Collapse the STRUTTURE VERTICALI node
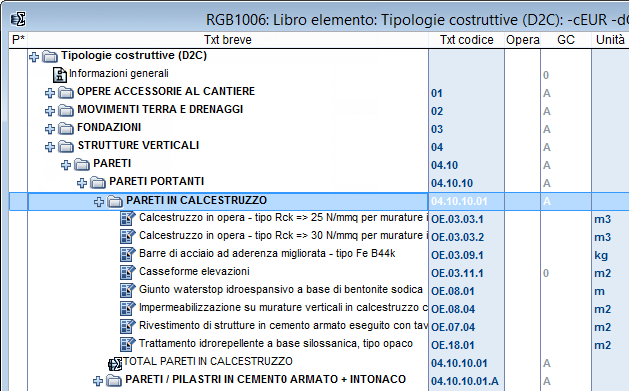The width and height of the screenshot is (629, 391). click(50, 147)
